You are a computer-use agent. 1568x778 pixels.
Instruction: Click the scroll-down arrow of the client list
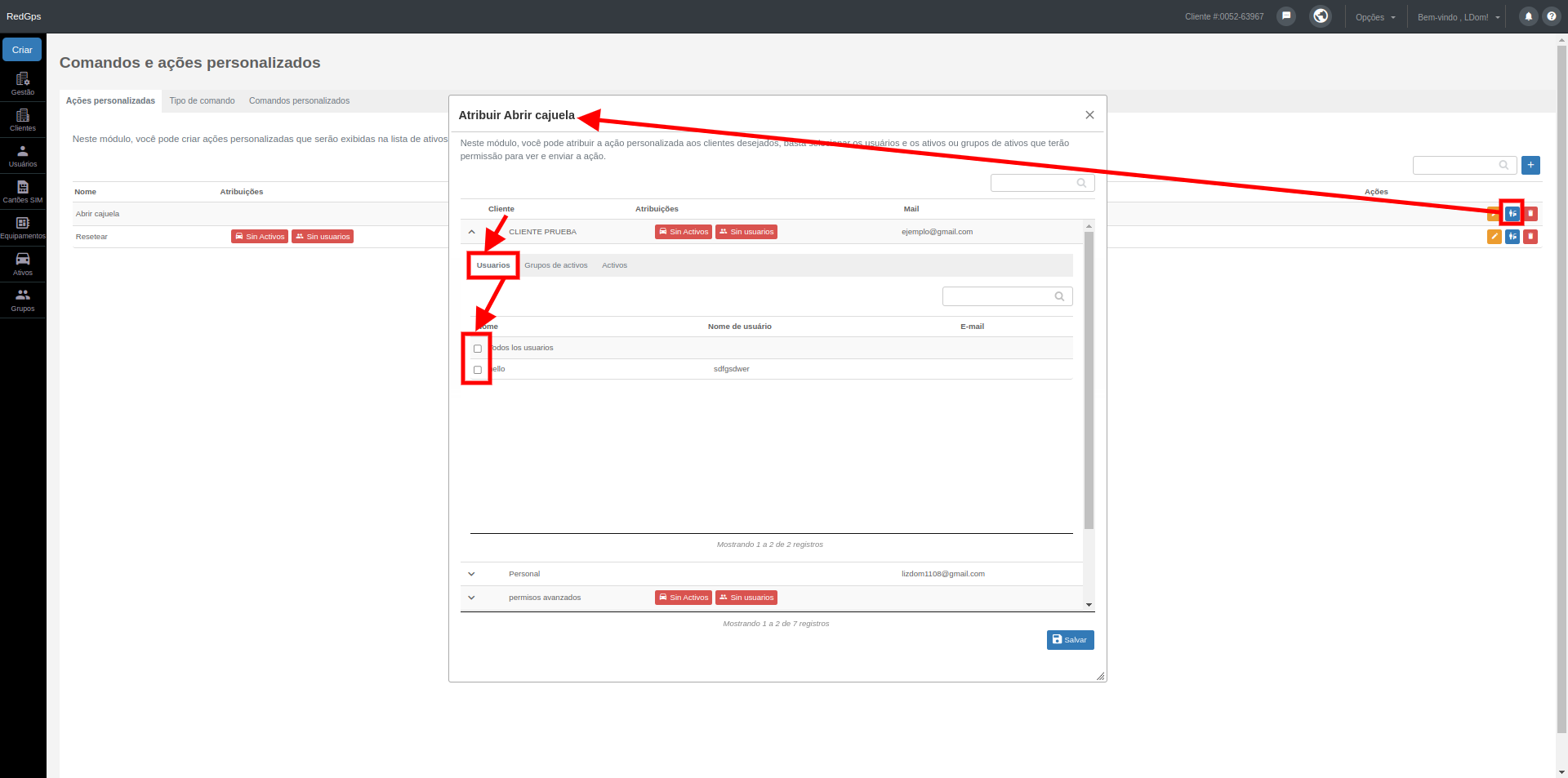[1089, 605]
